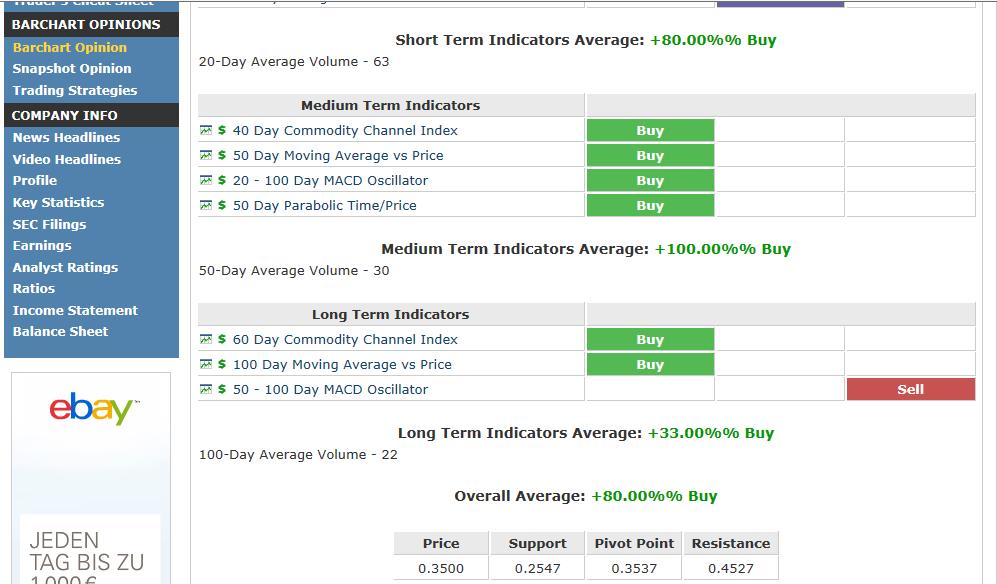Click dollar icon for 60 Day Commodity Channel Index
Screen dimensions: 997x584
pos(222,339)
